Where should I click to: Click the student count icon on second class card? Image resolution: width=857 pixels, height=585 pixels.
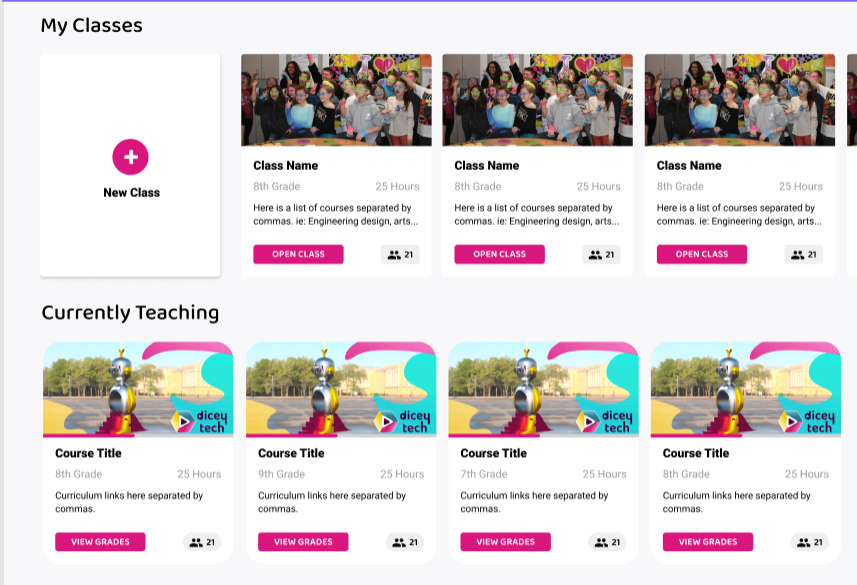point(601,255)
